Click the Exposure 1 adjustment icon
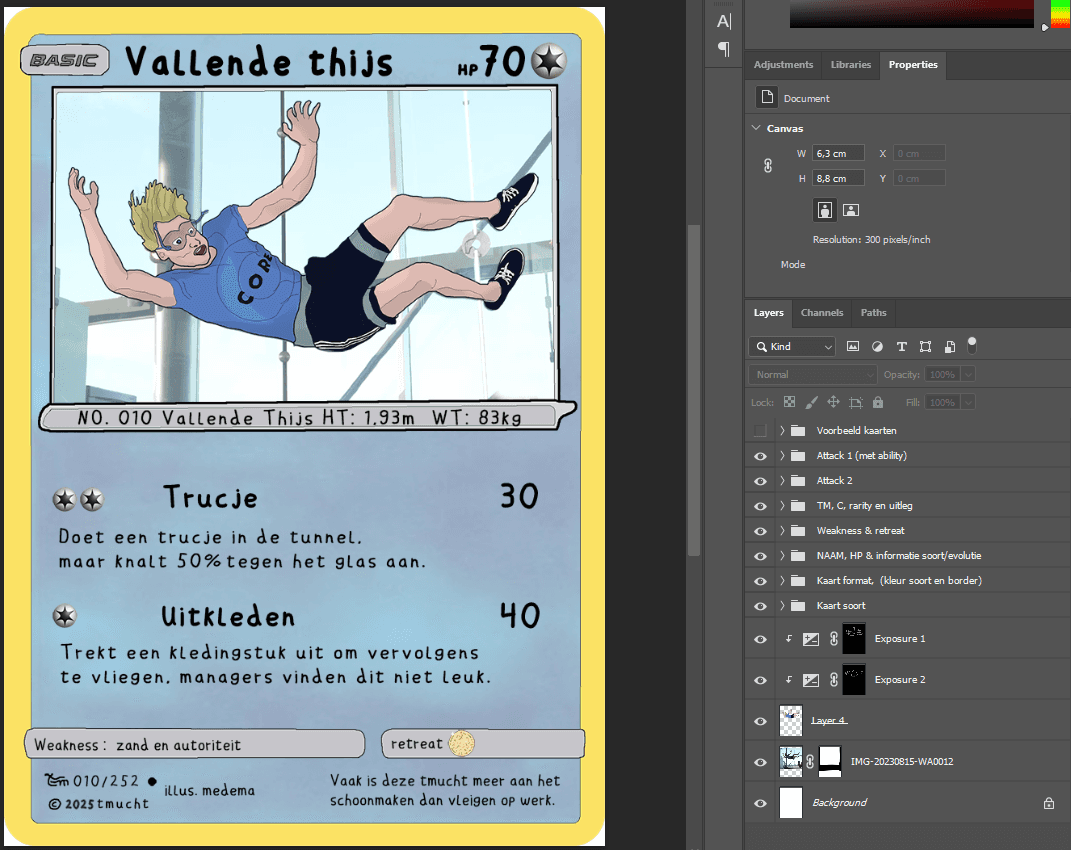 811,639
